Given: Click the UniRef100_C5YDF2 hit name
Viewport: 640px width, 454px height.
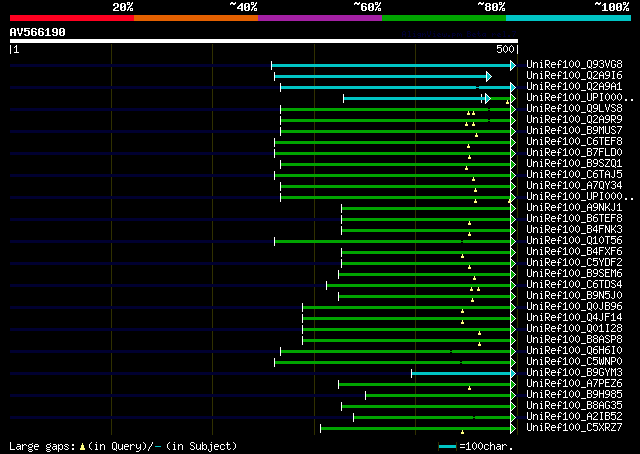Looking at the screenshot, I should [574, 263].
